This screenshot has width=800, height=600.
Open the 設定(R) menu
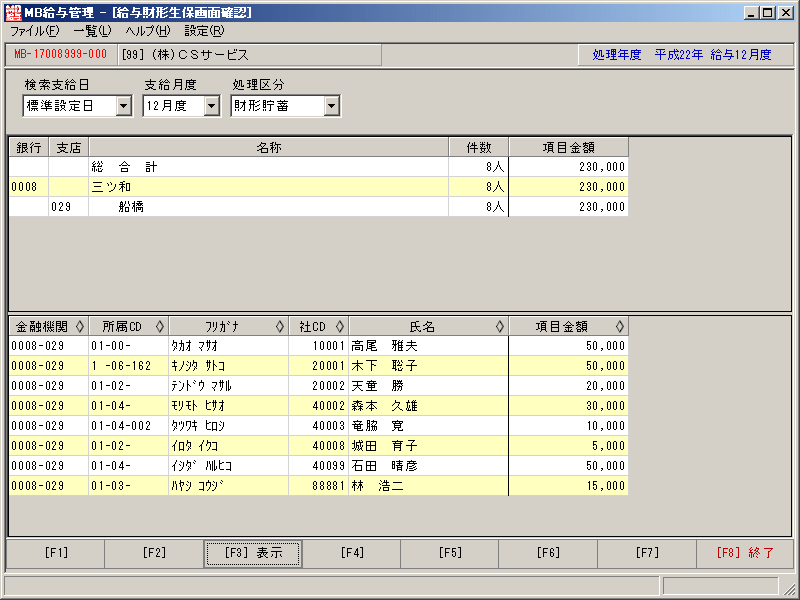point(204,31)
